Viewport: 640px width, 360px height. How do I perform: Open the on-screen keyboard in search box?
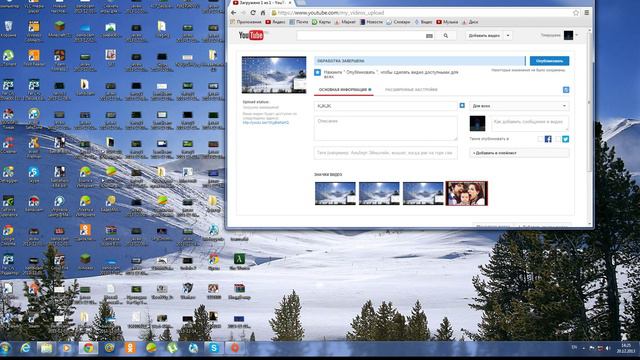[x=429, y=36]
